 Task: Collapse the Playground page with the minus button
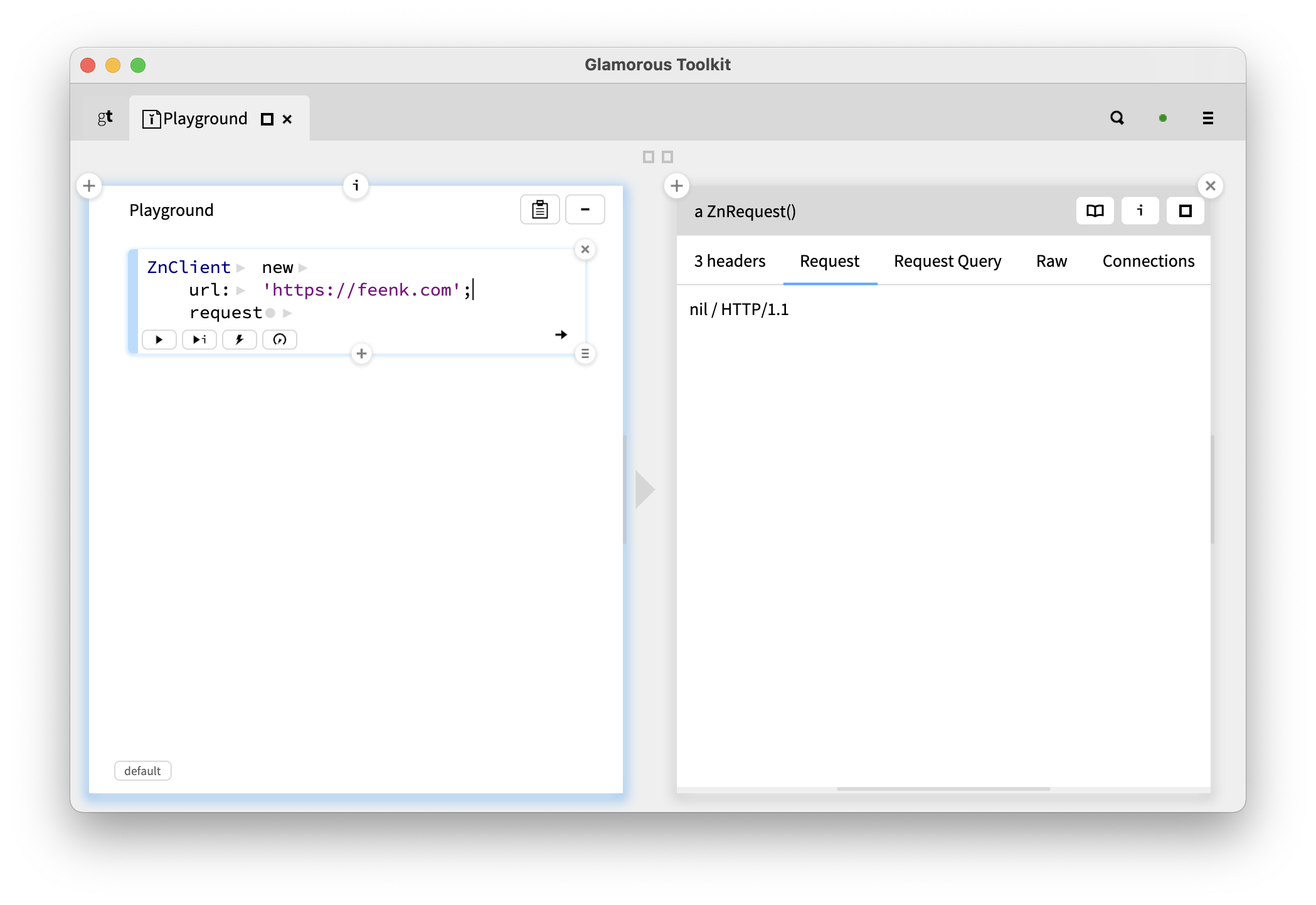click(x=585, y=209)
